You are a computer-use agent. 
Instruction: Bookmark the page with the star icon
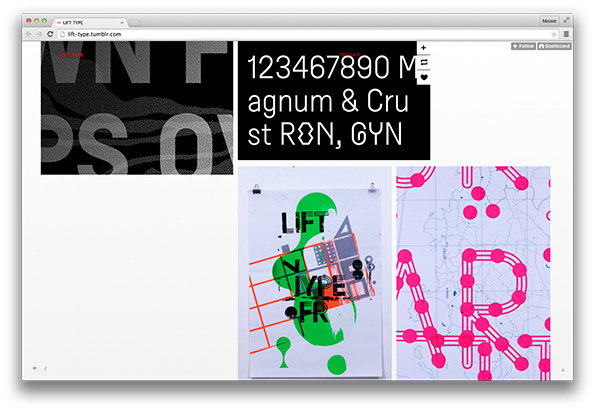tap(554, 34)
